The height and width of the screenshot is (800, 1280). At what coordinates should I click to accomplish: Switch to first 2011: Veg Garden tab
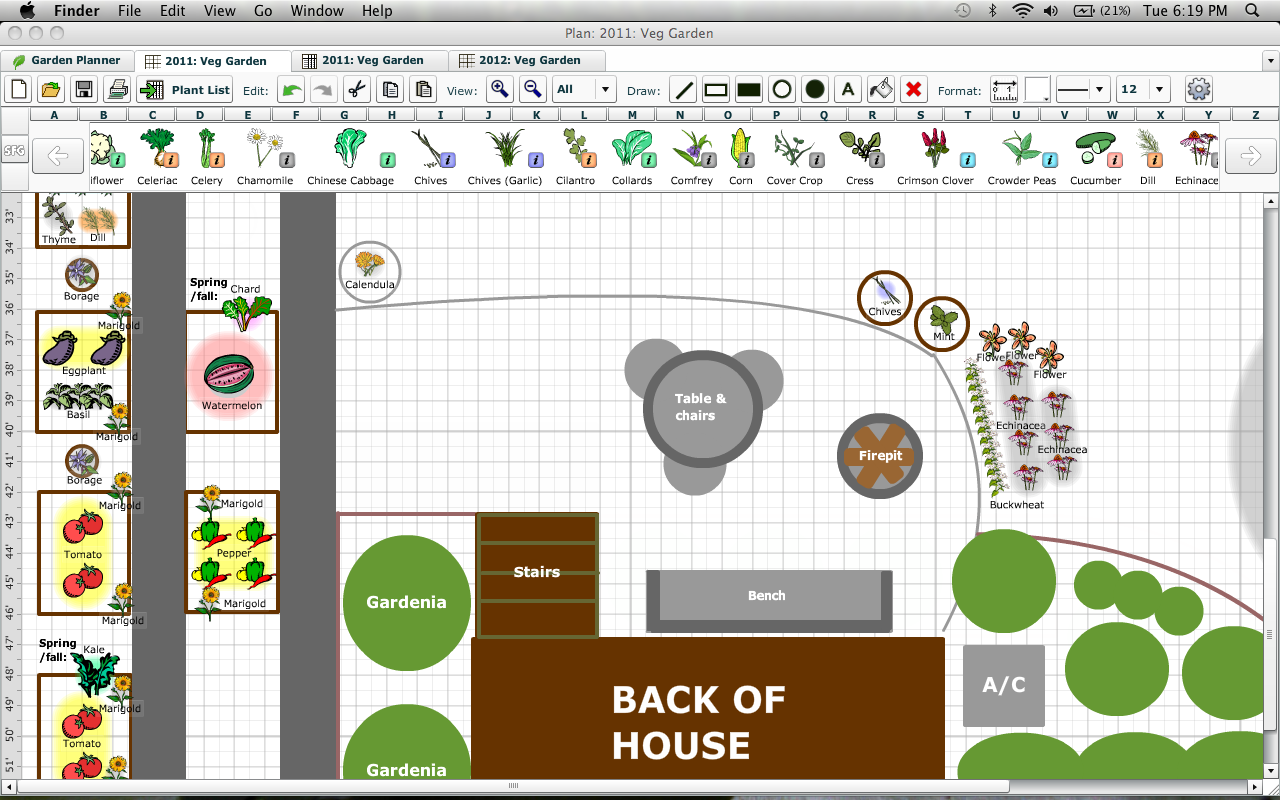coord(214,61)
